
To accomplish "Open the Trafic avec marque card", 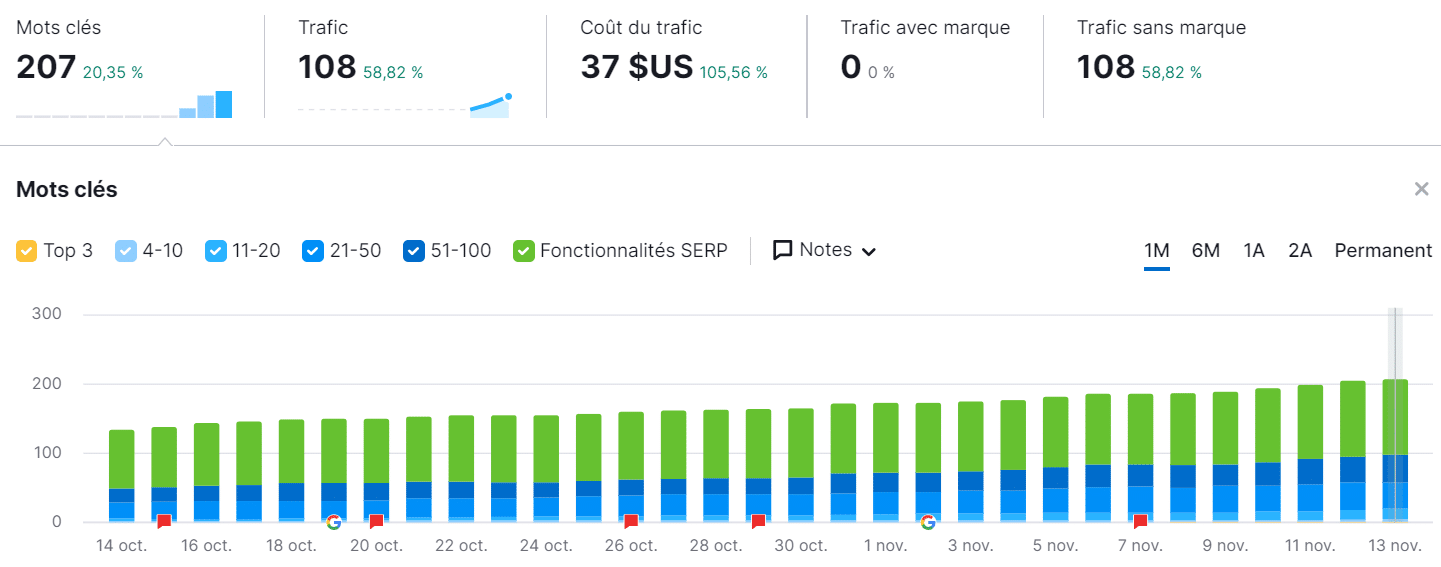I will pos(925,67).
